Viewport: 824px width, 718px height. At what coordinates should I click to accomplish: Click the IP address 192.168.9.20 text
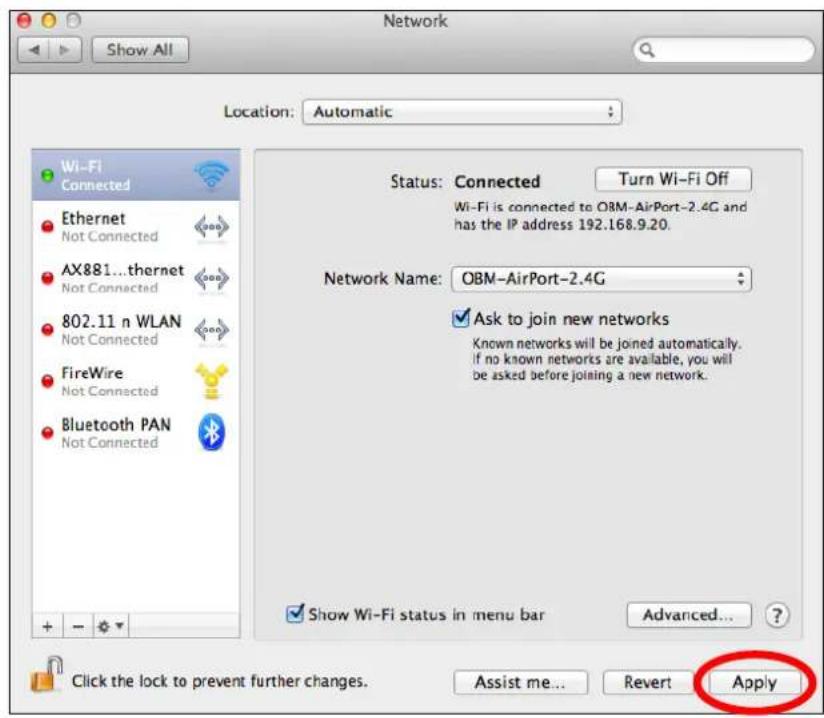coord(623,224)
